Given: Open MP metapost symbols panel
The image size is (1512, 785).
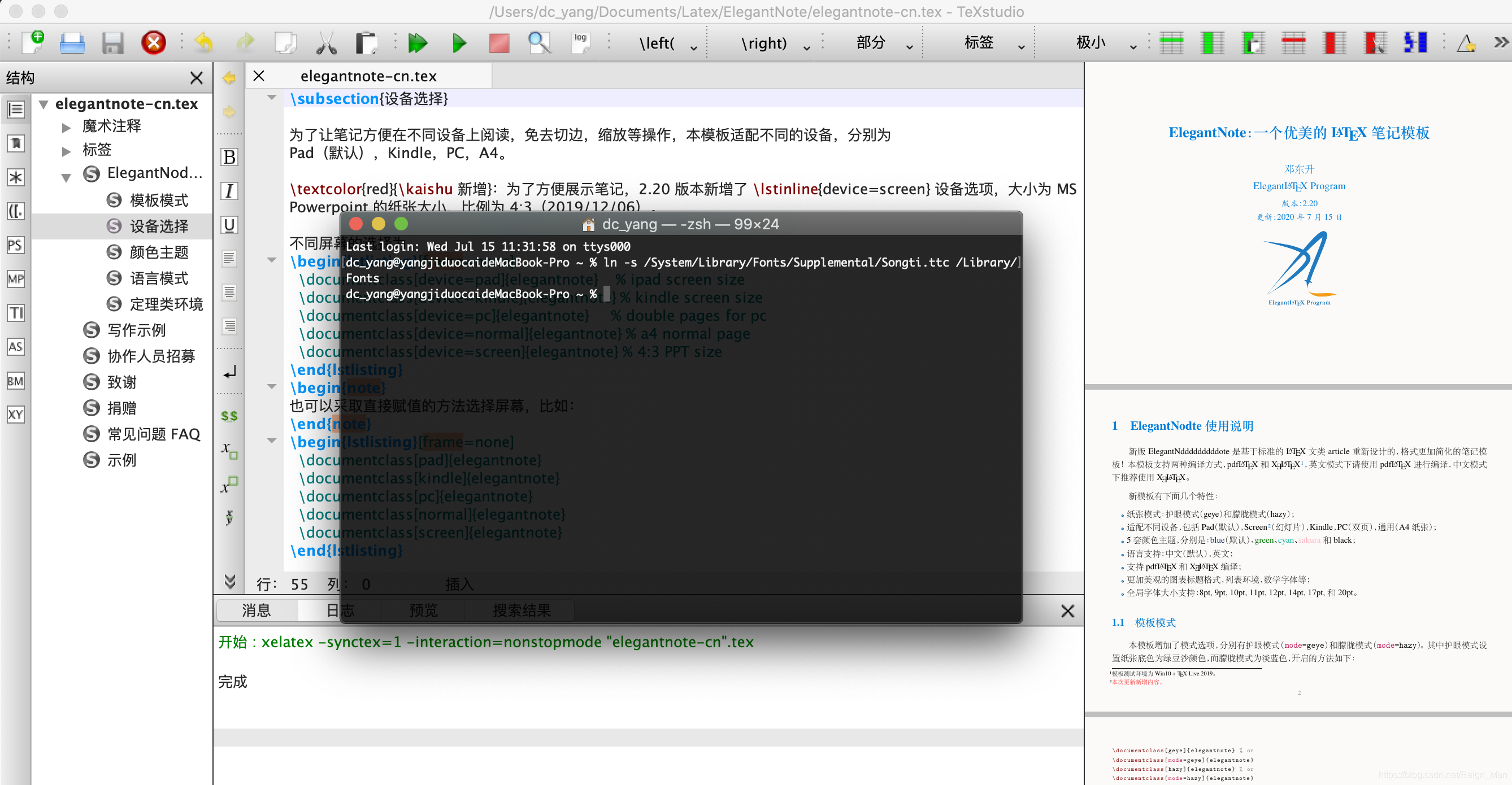Looking at the screenshot, I should [x=16, y=278].
